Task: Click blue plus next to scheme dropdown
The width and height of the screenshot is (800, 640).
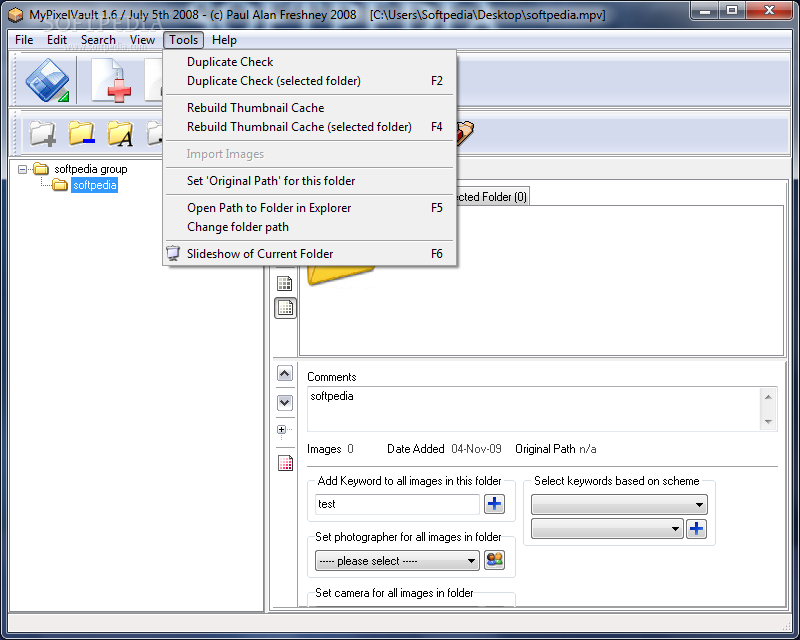Action: click(696, 529)
